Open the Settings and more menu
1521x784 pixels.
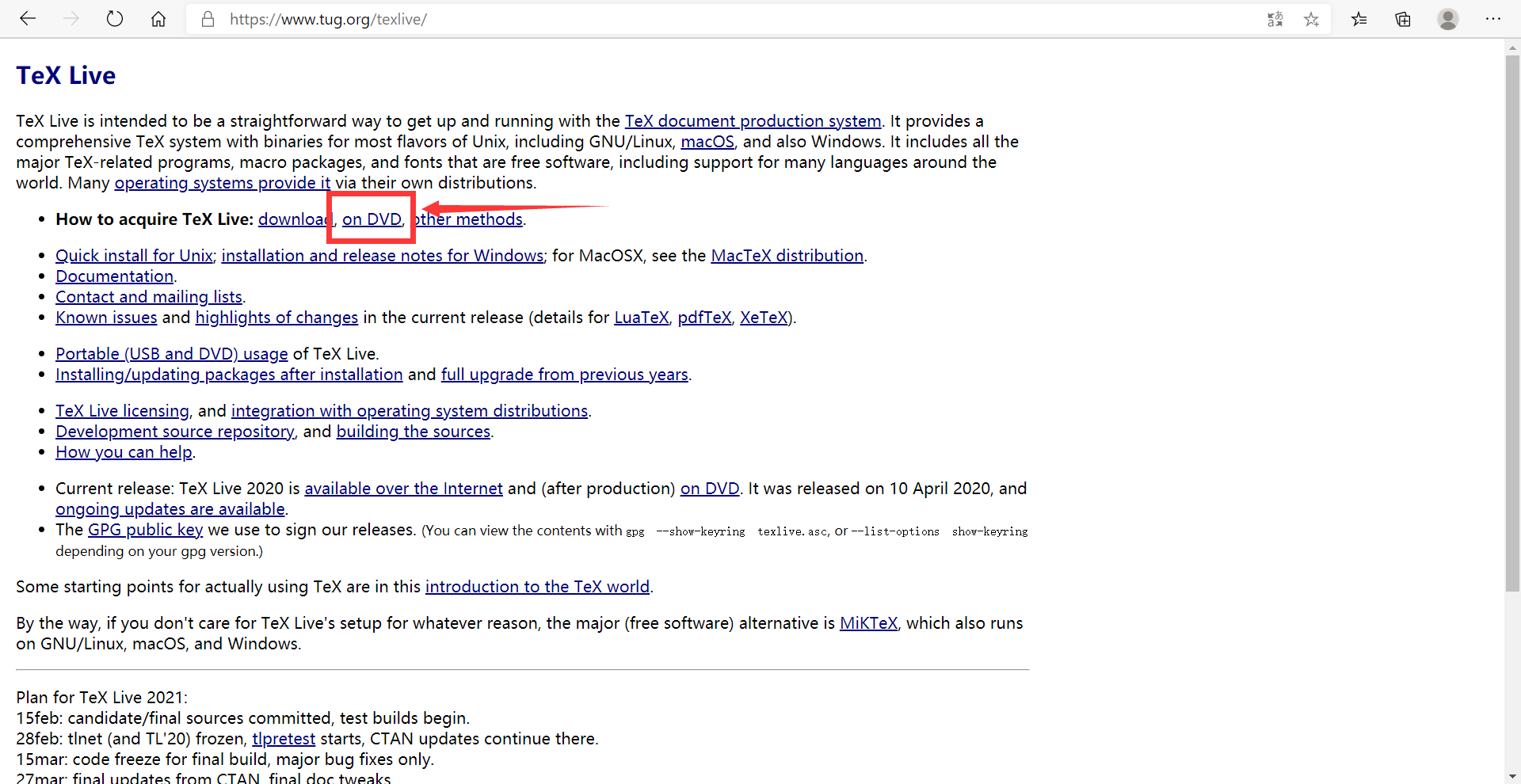pyautogui.click(x=1493, y=19)
